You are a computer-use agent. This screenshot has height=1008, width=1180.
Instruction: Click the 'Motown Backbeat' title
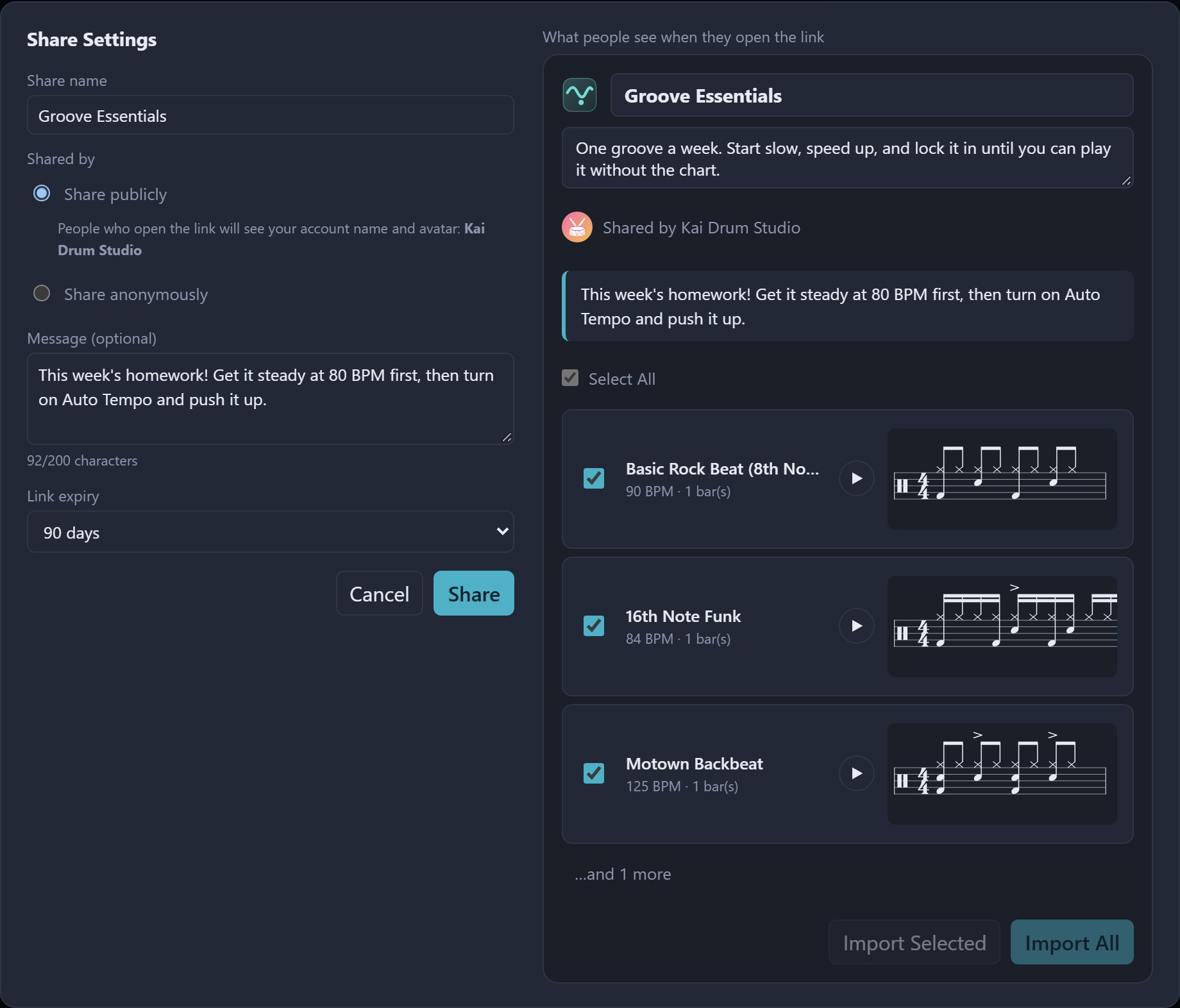point(694,764)
